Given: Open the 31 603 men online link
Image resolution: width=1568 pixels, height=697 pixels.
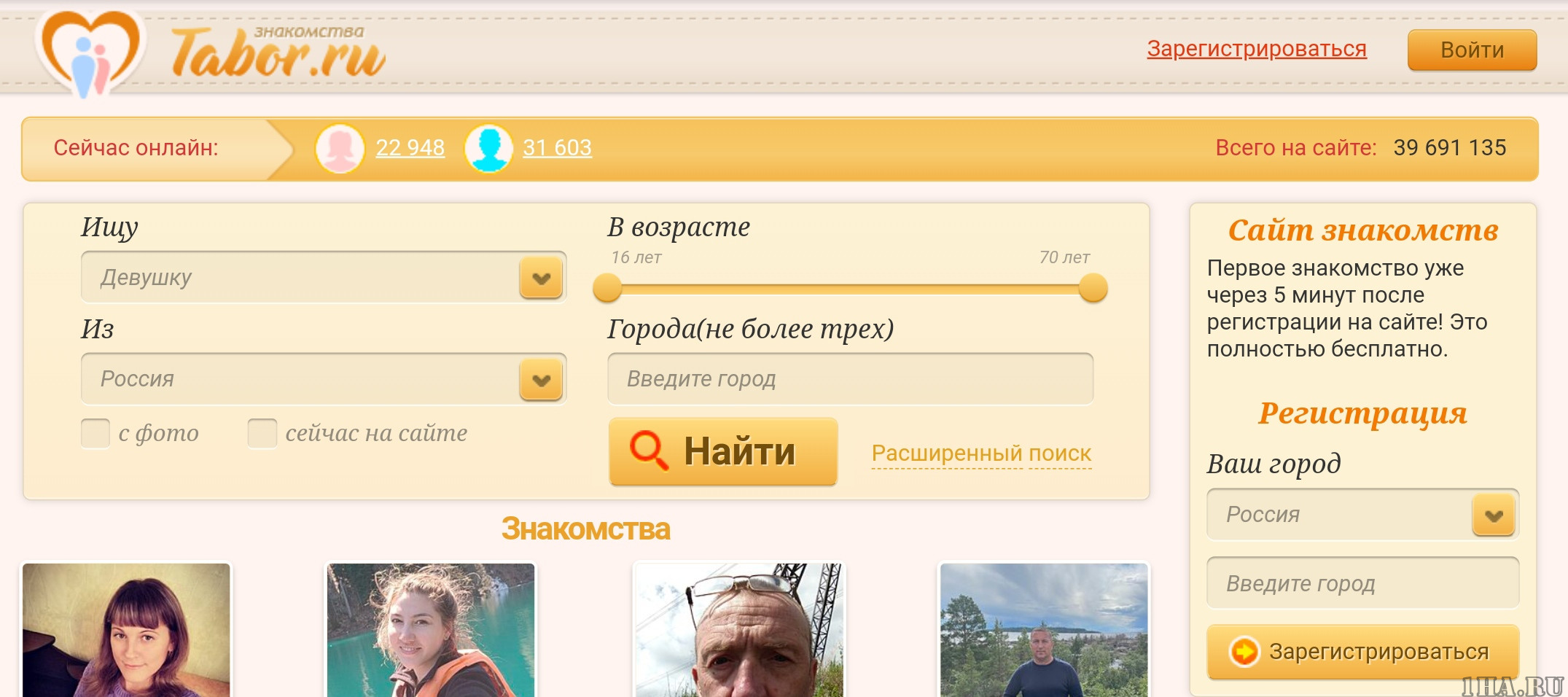Looking at the screenshot, I should pos(557,148).
